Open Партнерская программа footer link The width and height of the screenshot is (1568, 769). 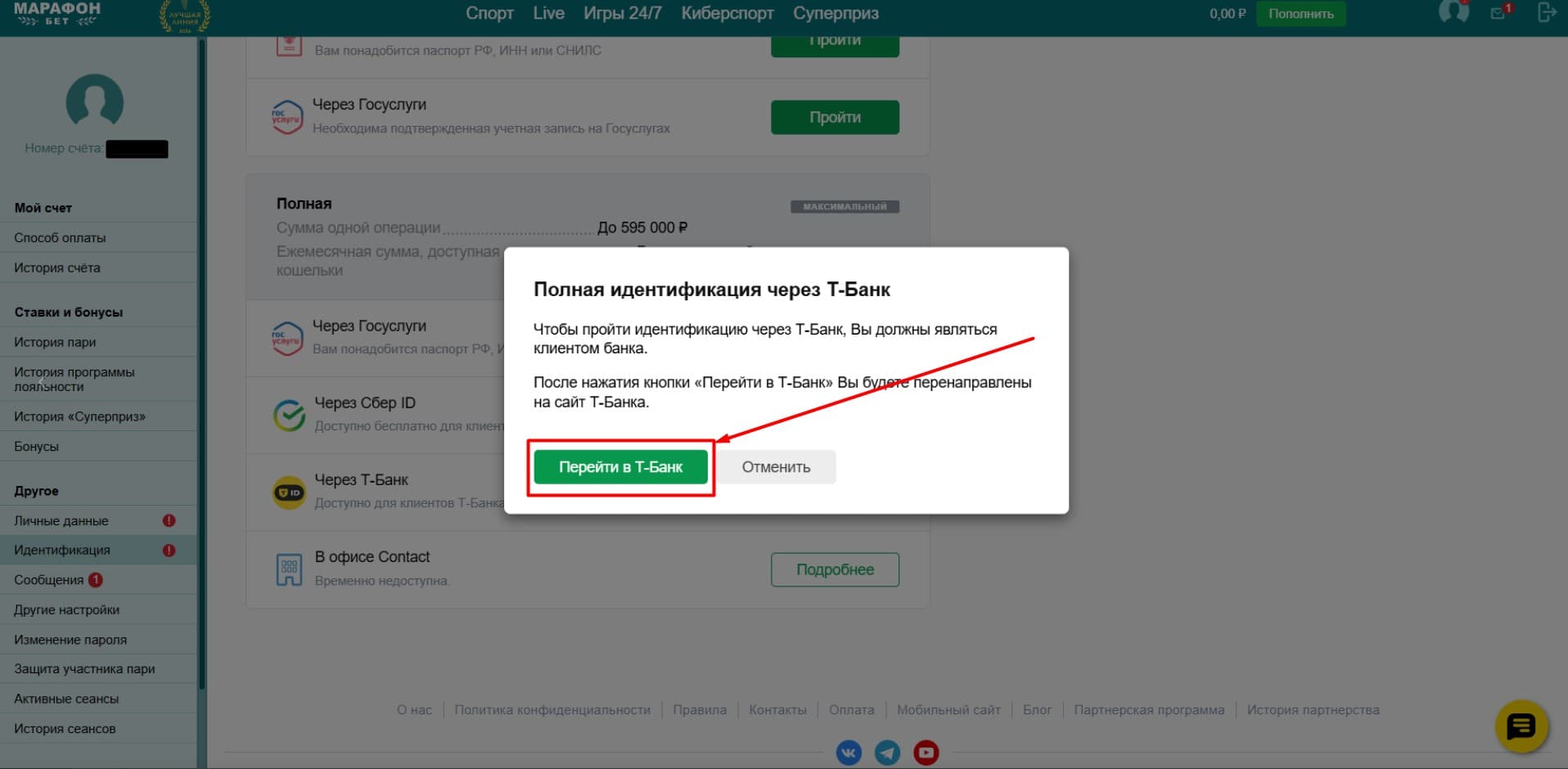(1149, 710)
